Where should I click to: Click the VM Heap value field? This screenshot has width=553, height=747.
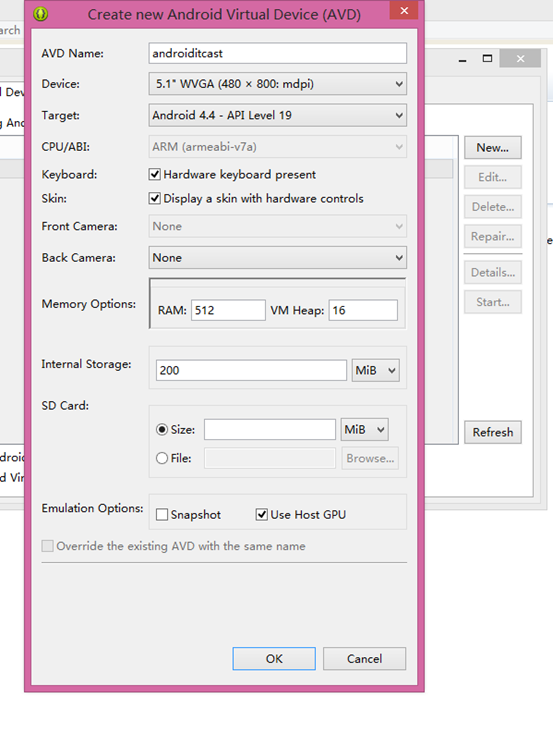(363, 310)
